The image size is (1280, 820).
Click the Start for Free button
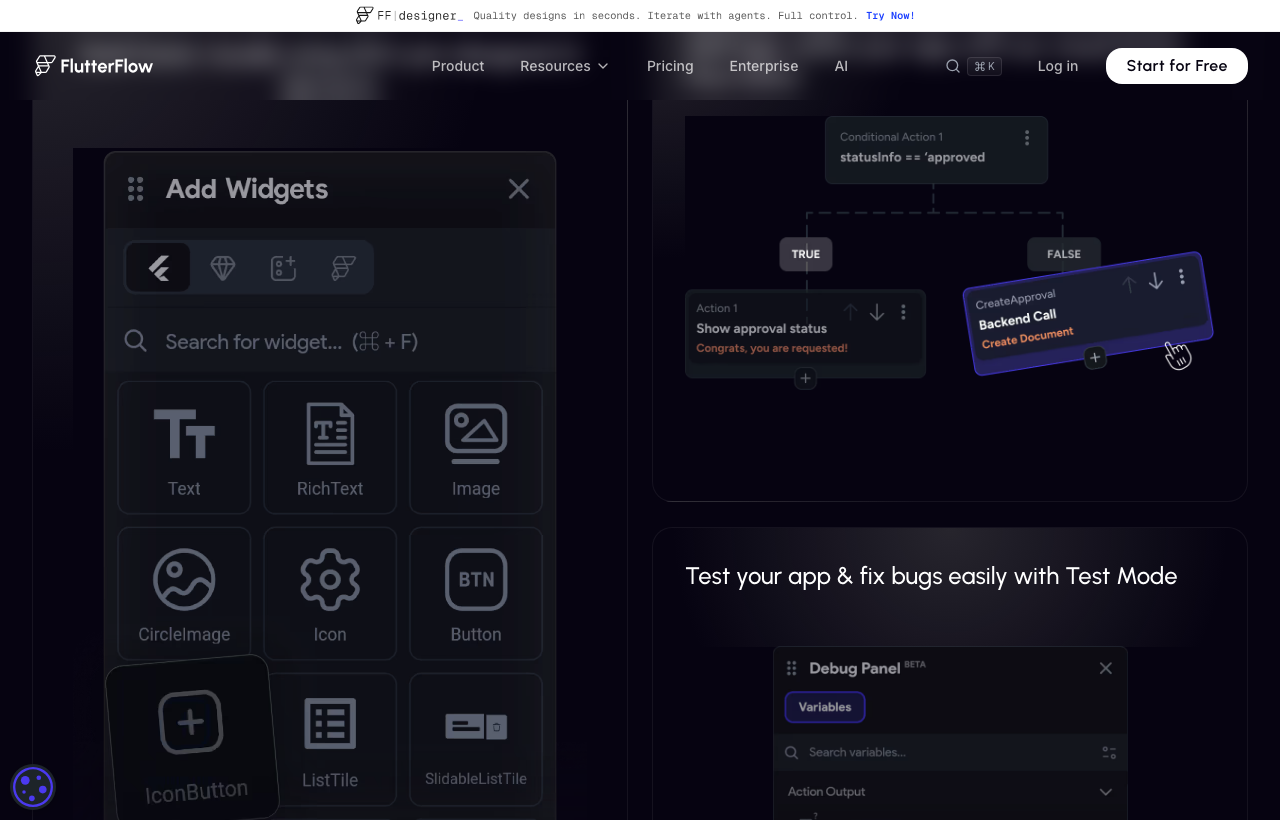pos(1177,66)
